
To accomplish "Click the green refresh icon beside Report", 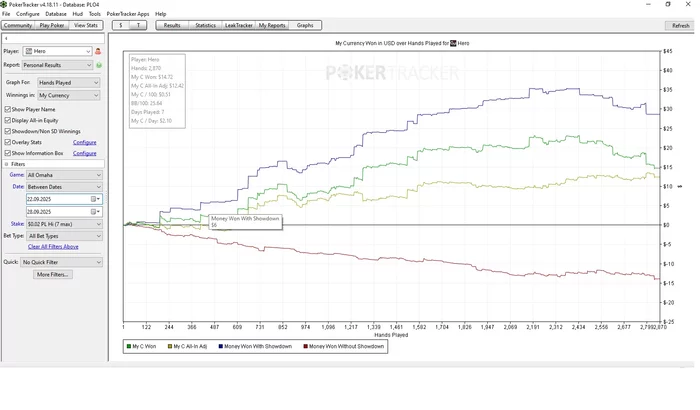I will click(x=99, y=65).
